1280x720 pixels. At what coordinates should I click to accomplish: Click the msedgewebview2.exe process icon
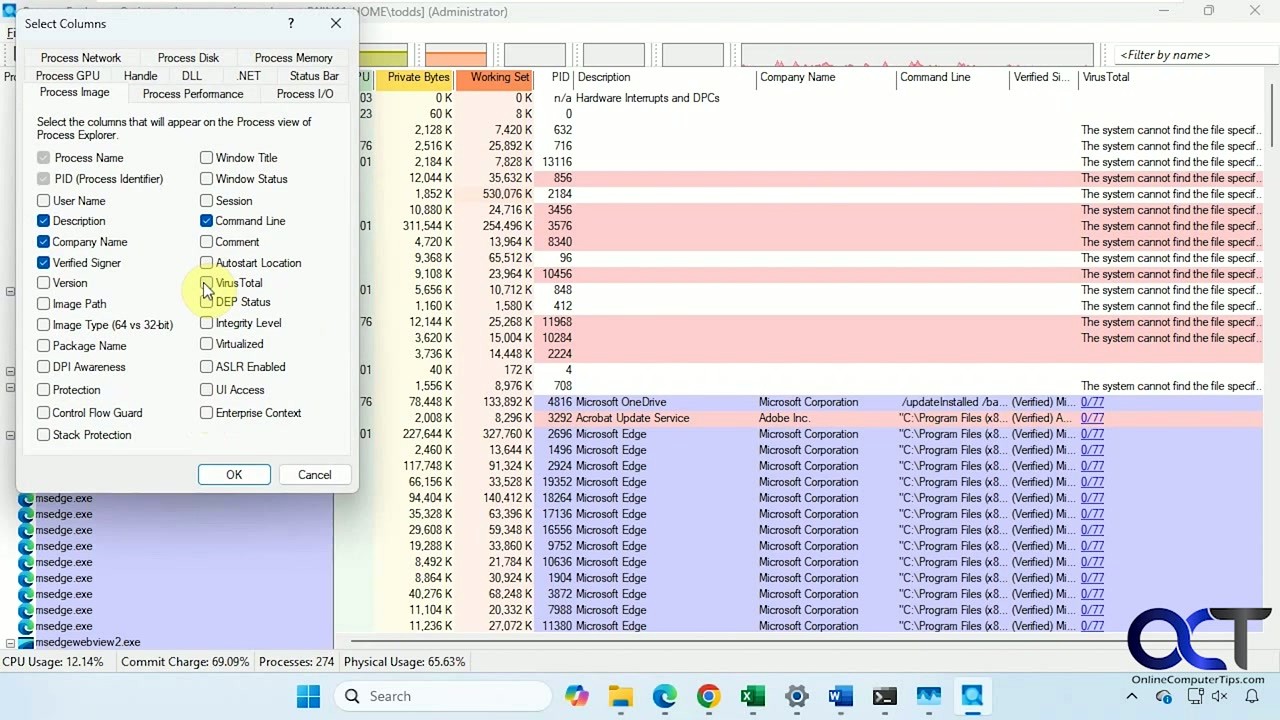click(x=27, y=642)
